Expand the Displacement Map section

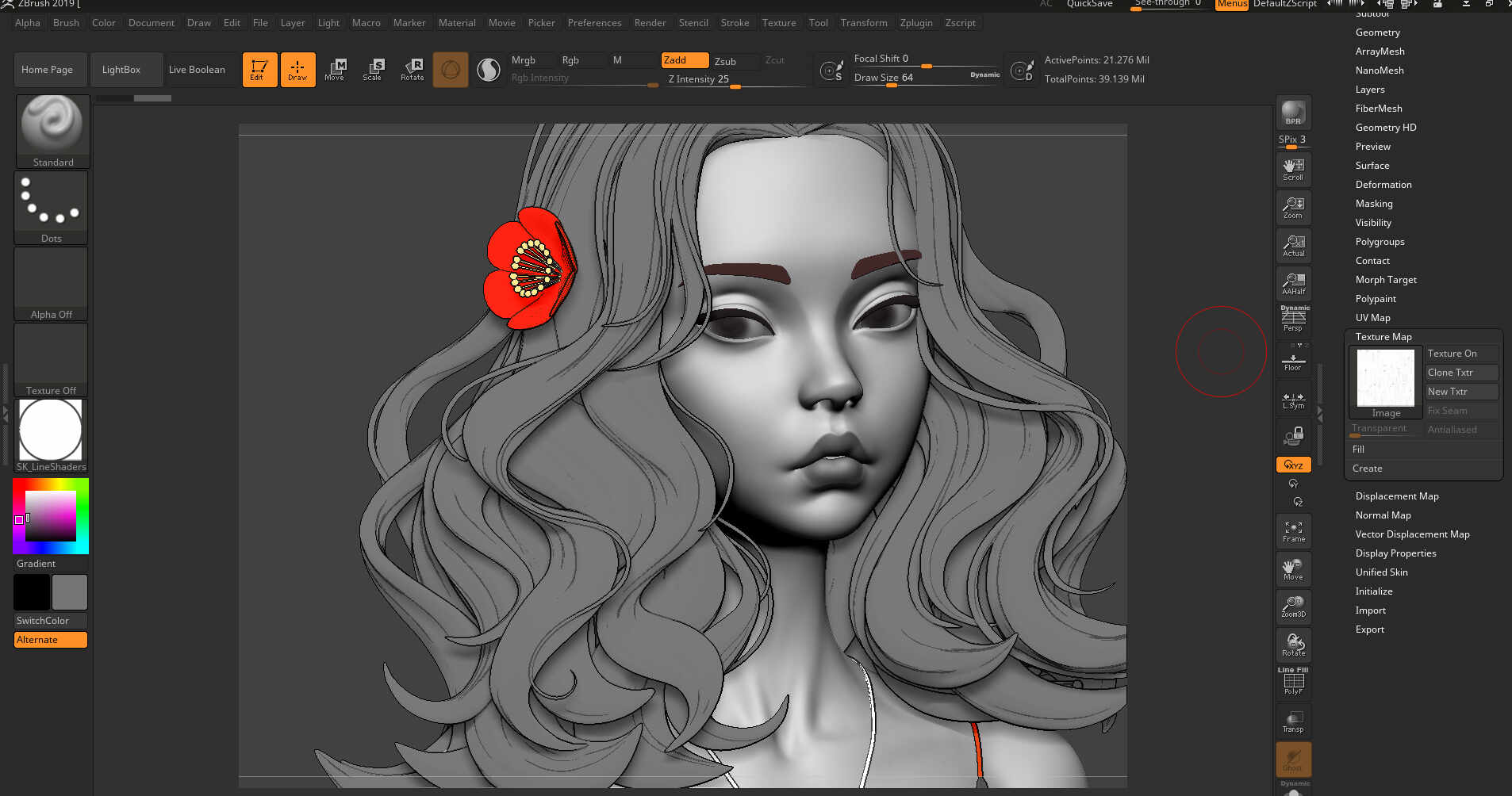[x=1397, y=496]
